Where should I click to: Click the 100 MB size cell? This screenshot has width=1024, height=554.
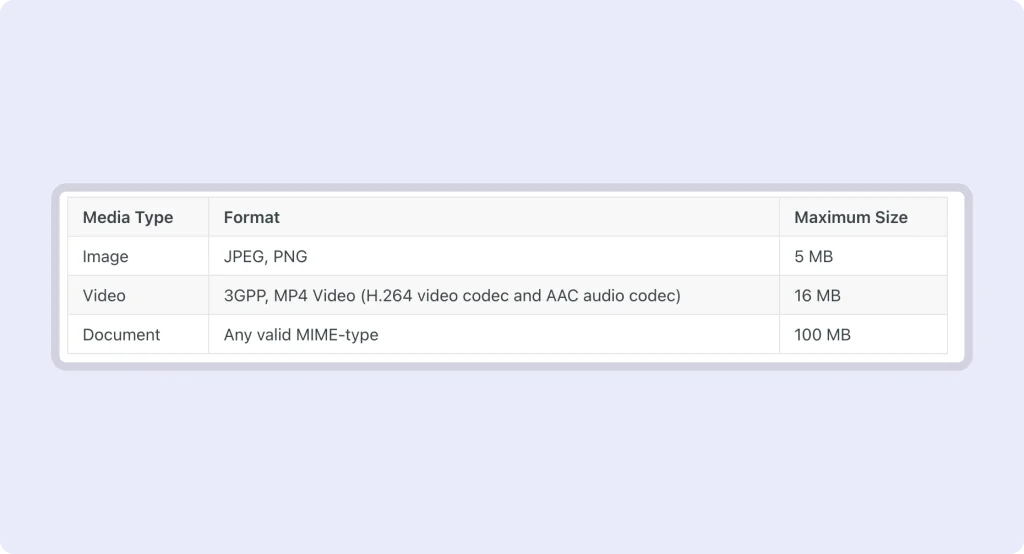click(x=822, y=334)
